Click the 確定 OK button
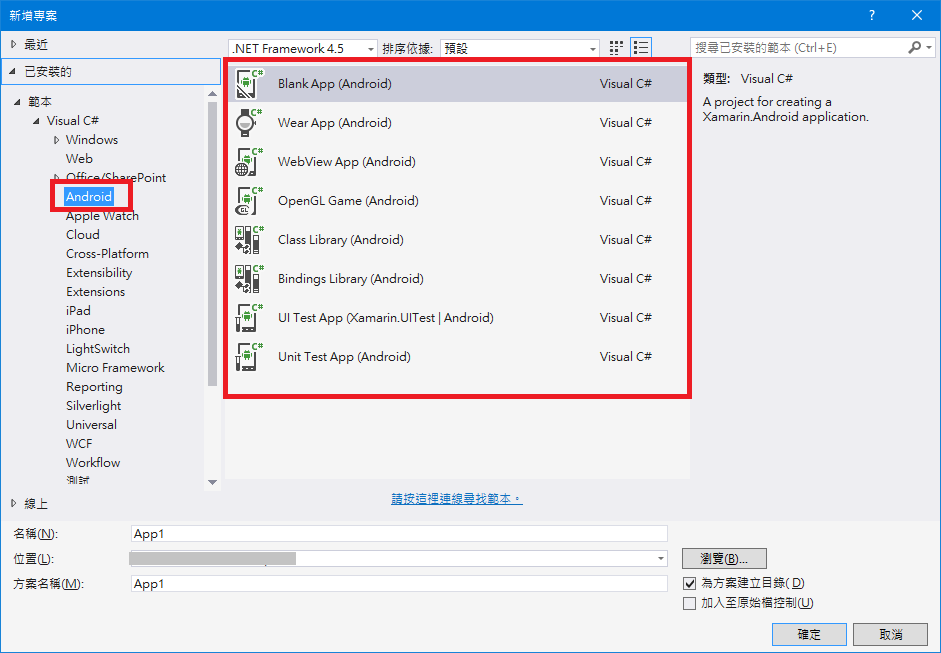 point(809,634)
